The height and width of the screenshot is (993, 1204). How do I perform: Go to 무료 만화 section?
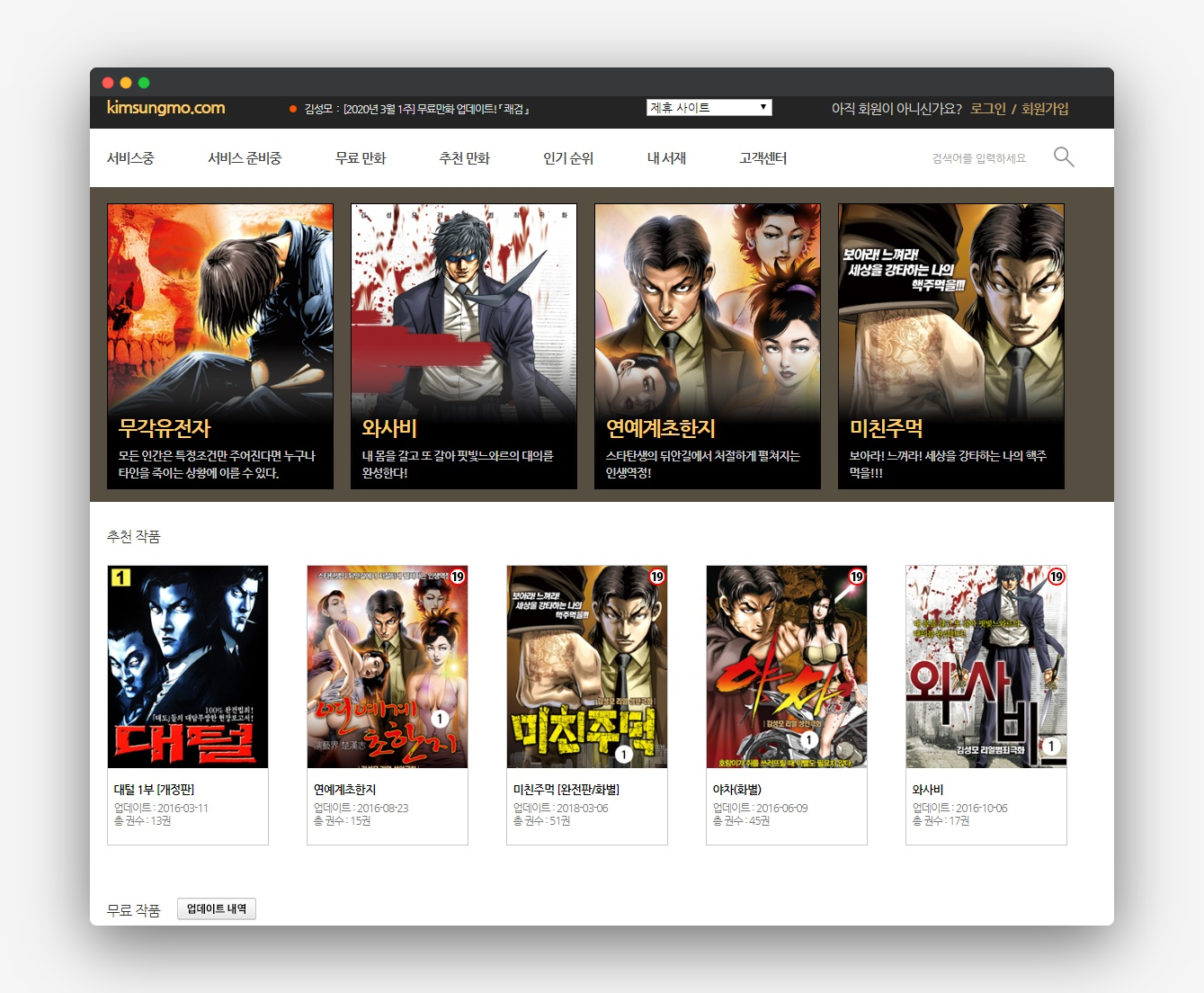click(361, 158)
